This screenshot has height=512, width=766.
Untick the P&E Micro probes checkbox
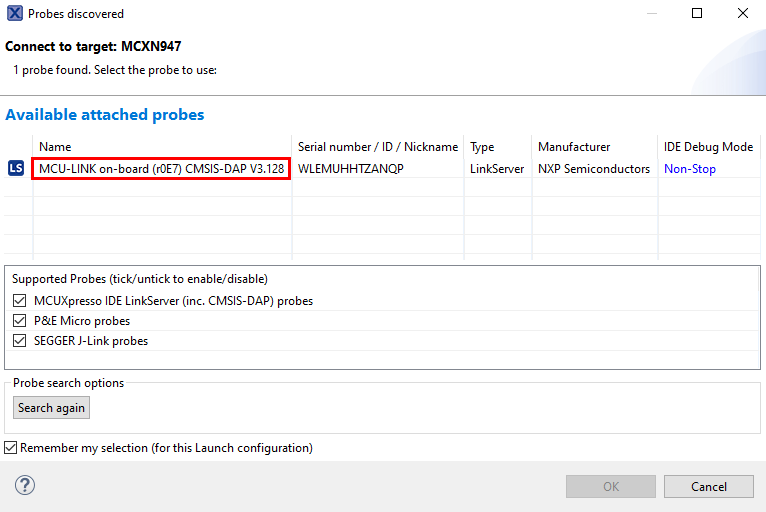pyautogui.click(x=20, y=321)
